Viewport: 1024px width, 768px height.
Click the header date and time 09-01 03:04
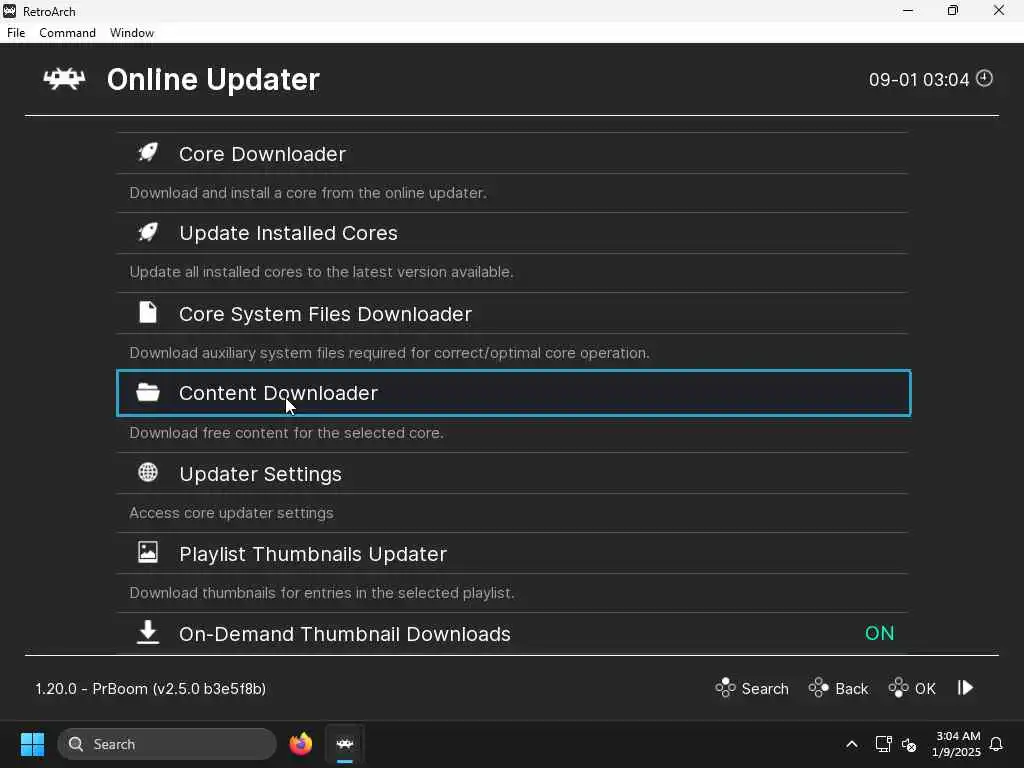919,80
